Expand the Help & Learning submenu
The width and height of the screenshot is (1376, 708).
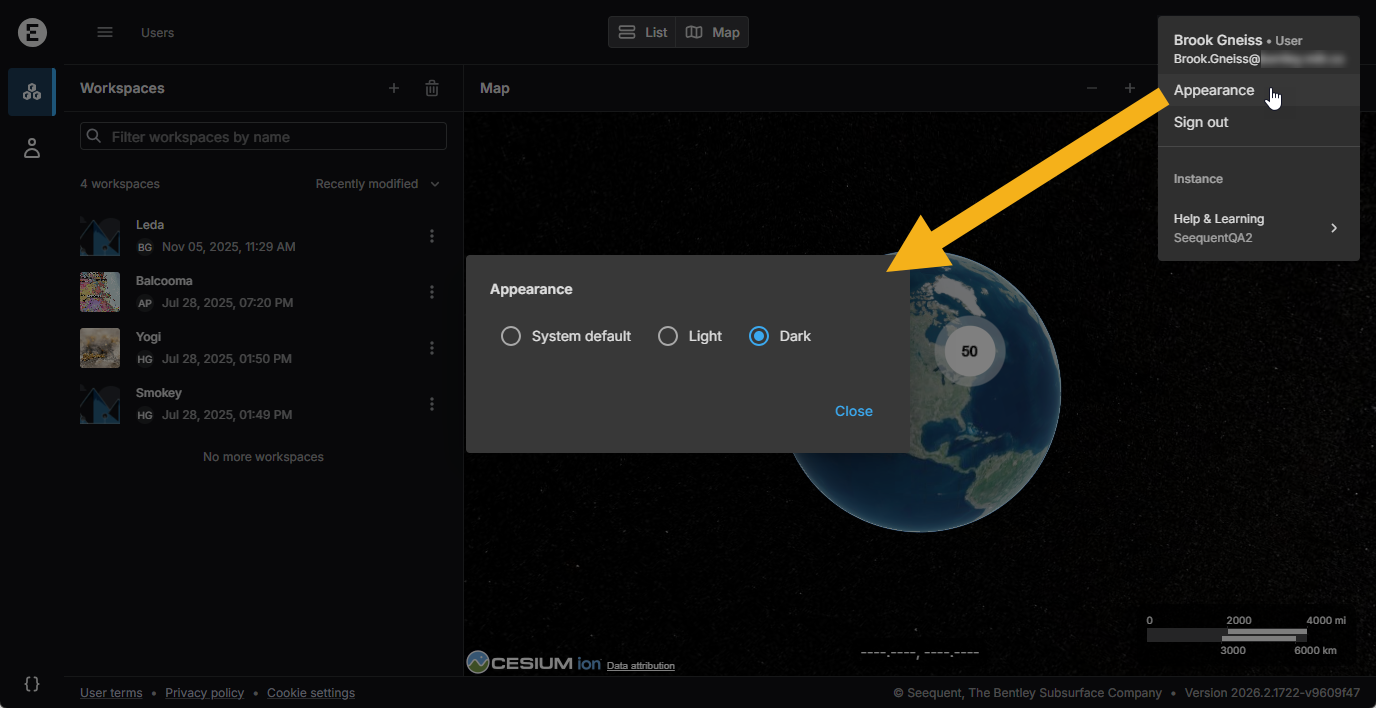pos(1258,228)
